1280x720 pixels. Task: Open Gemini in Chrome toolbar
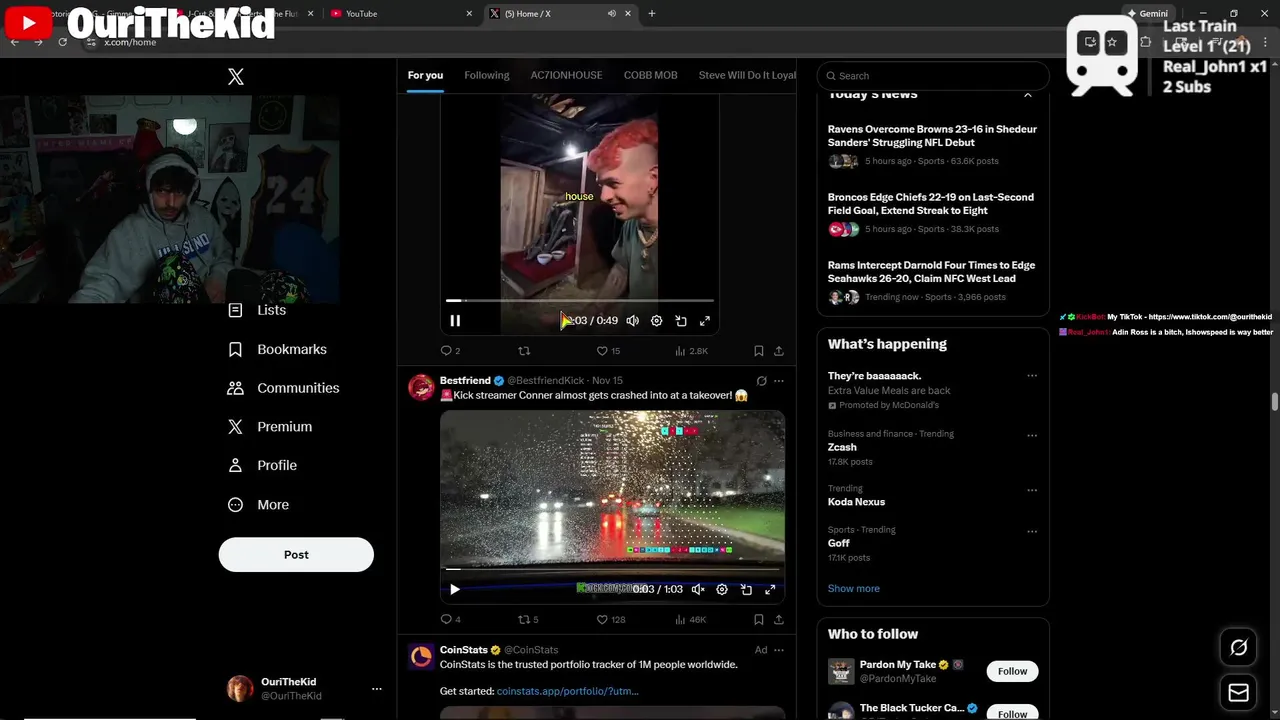click(1147, 14)
